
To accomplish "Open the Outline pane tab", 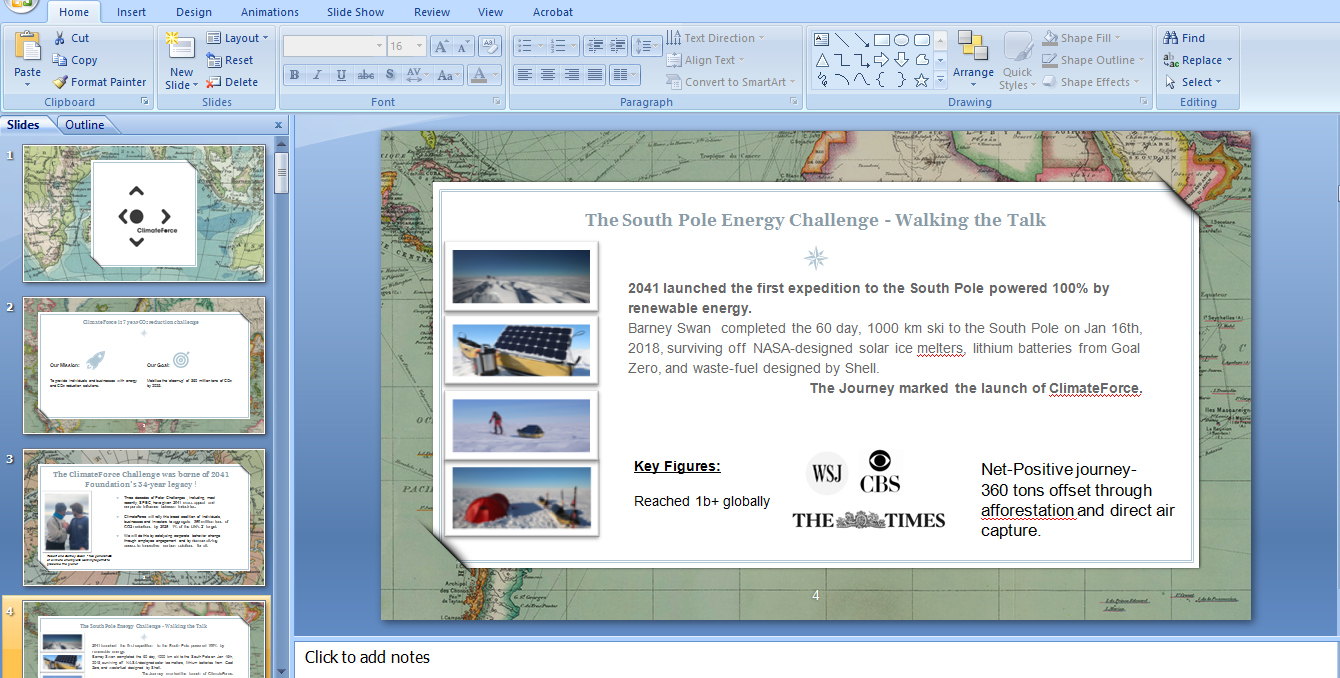I will [x=85, y=125].
